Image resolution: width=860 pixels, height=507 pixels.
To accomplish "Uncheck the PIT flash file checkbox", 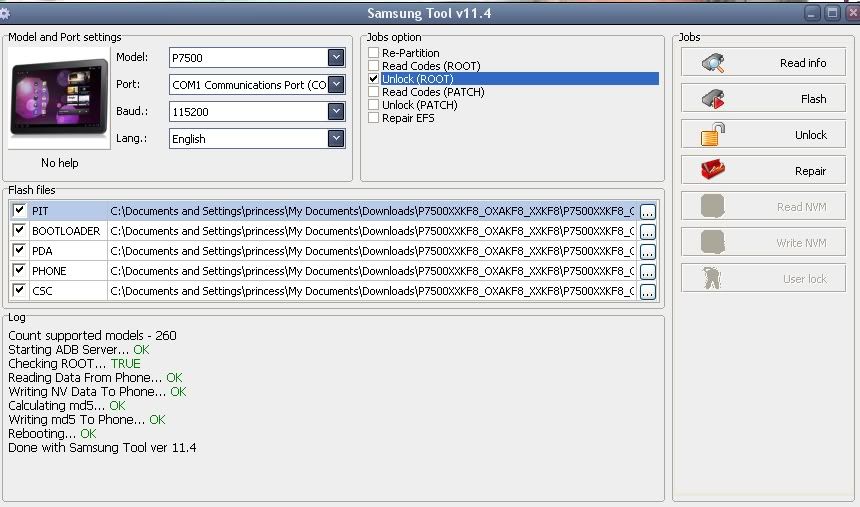I will tap(19, 210).
